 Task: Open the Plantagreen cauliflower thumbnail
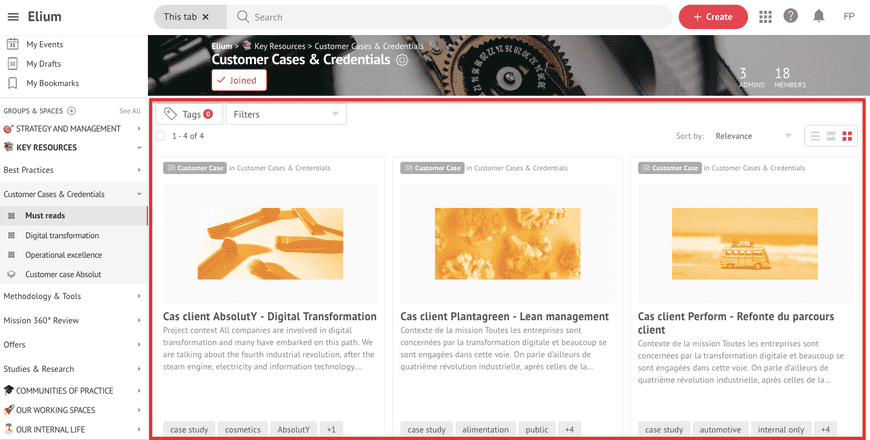(x=507, y=244)
